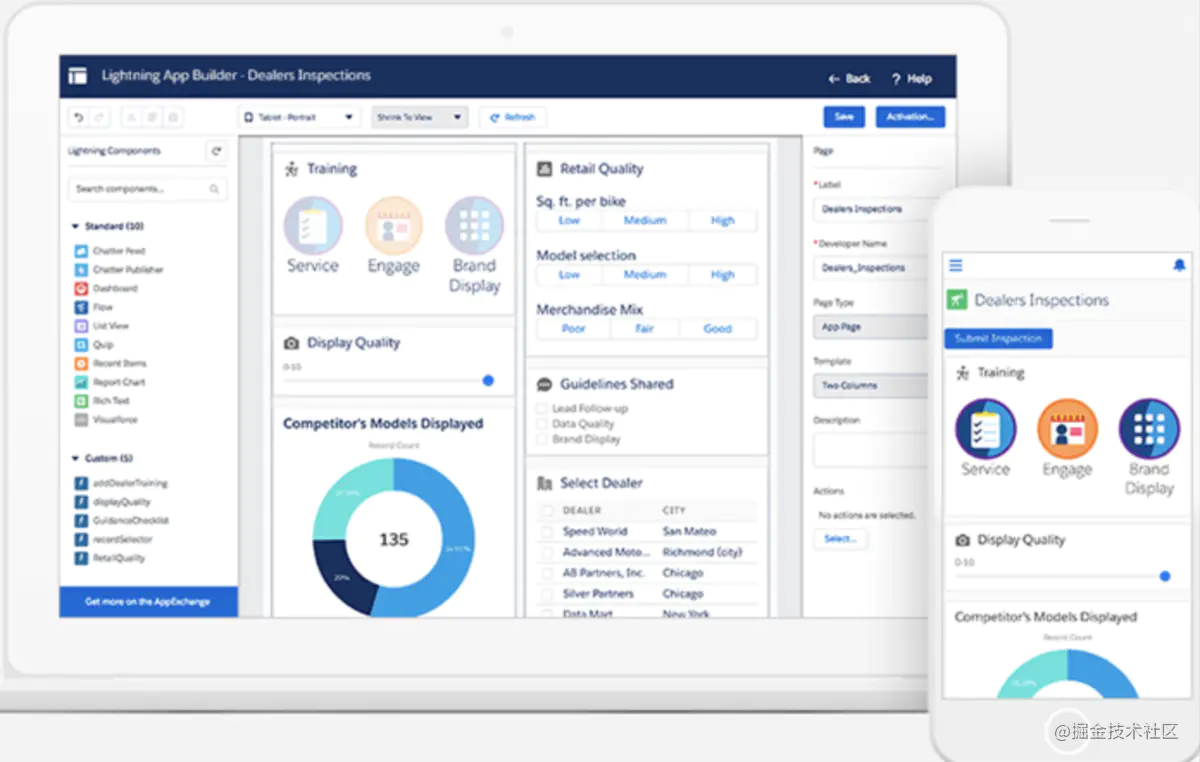Image resolution: width=1200 pixels, height=762 pixels.
Task: Select the Recent Items component icon
Action: (81, 363)
